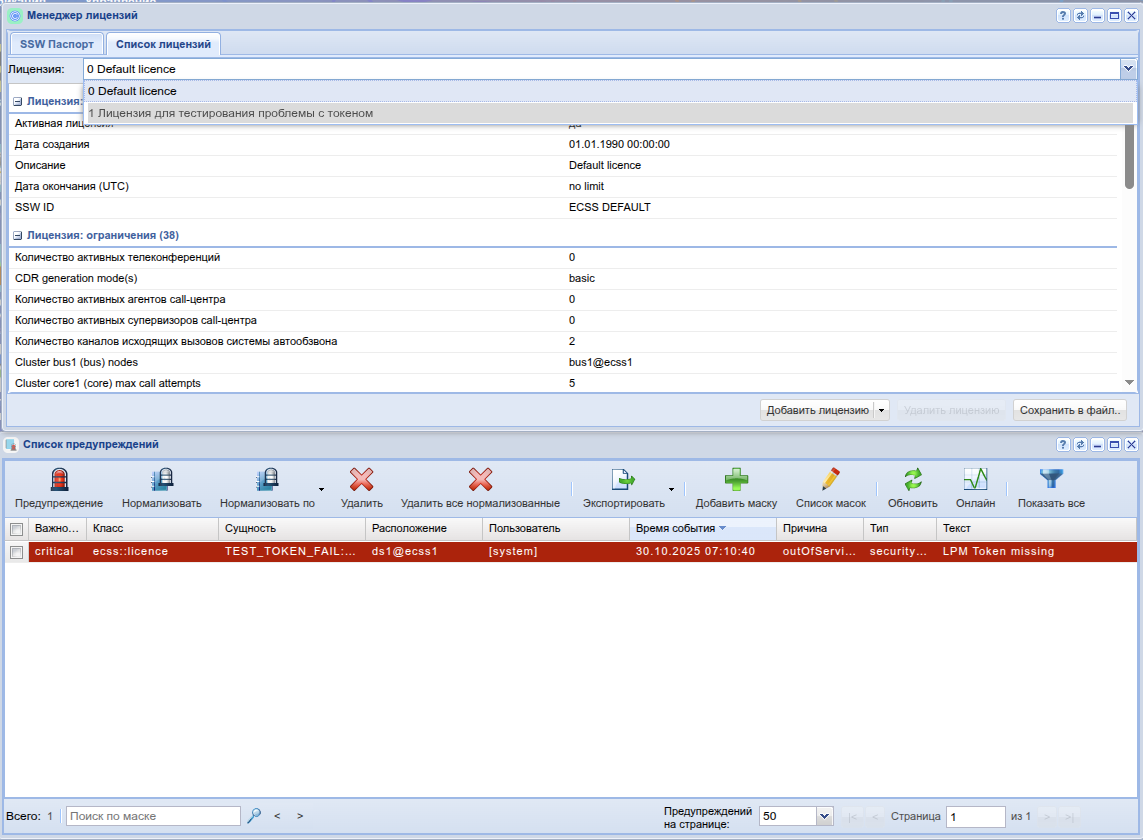The height and width of the screenshot is (840, 1143).
Task: Click Удалить все нормализованные icon
Action: coord(480,480)
